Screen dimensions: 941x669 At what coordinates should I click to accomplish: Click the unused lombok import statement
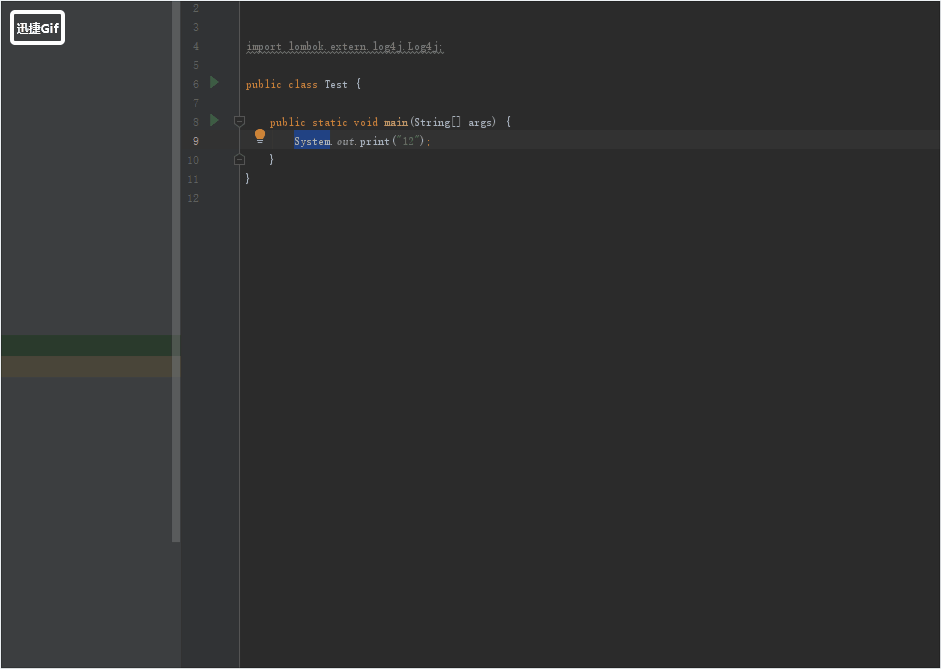(x=344, y=47)
